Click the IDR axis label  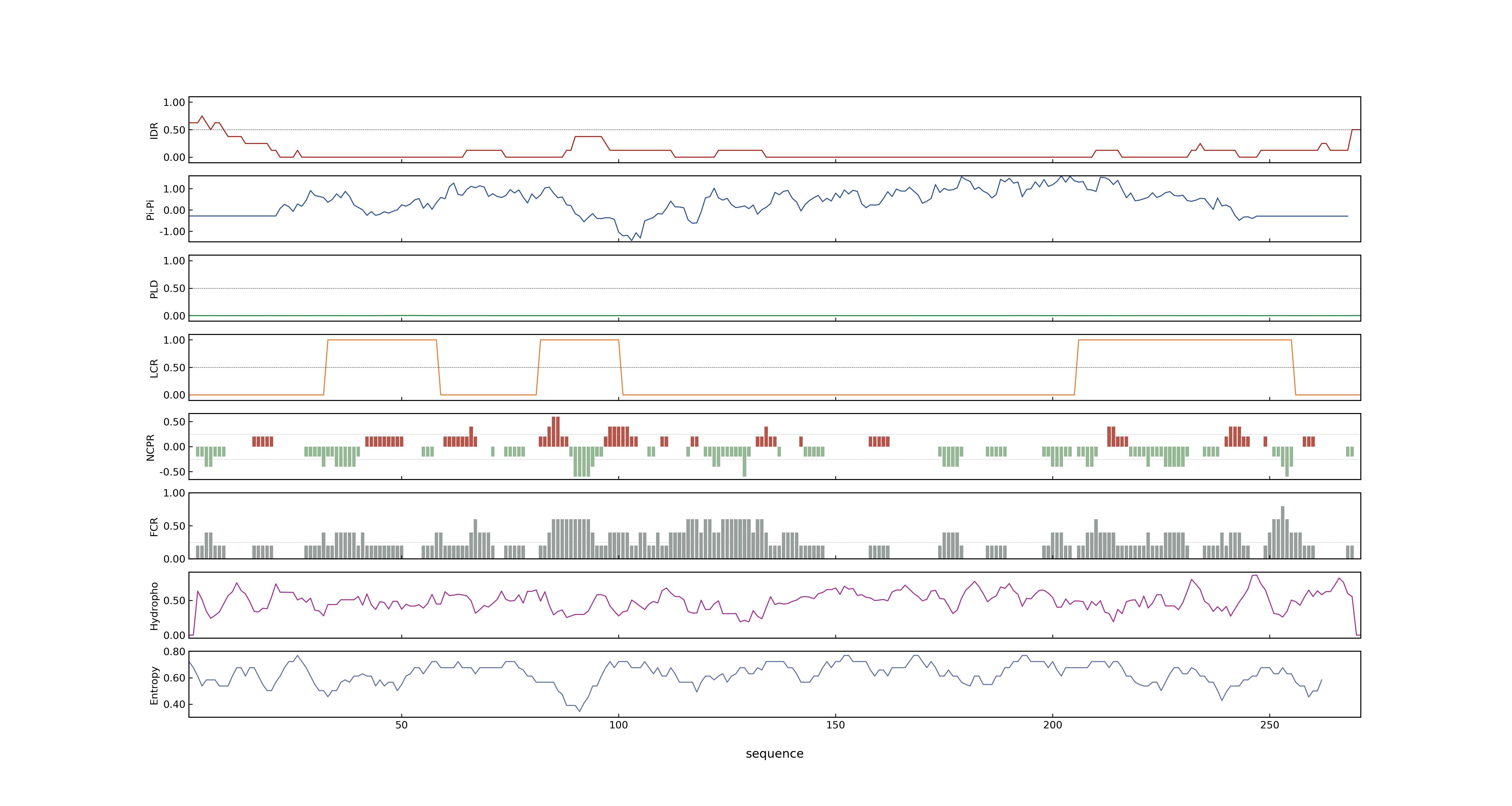coord(154,130)
